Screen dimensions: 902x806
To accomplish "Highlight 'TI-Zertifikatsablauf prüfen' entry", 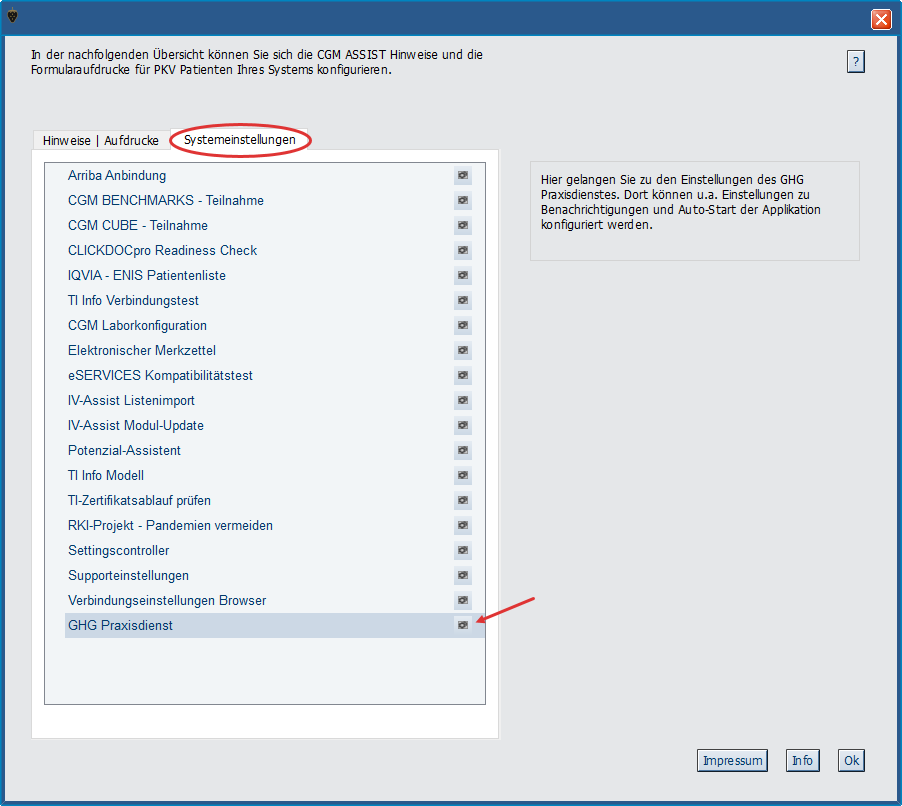I will tap(275, 501).
